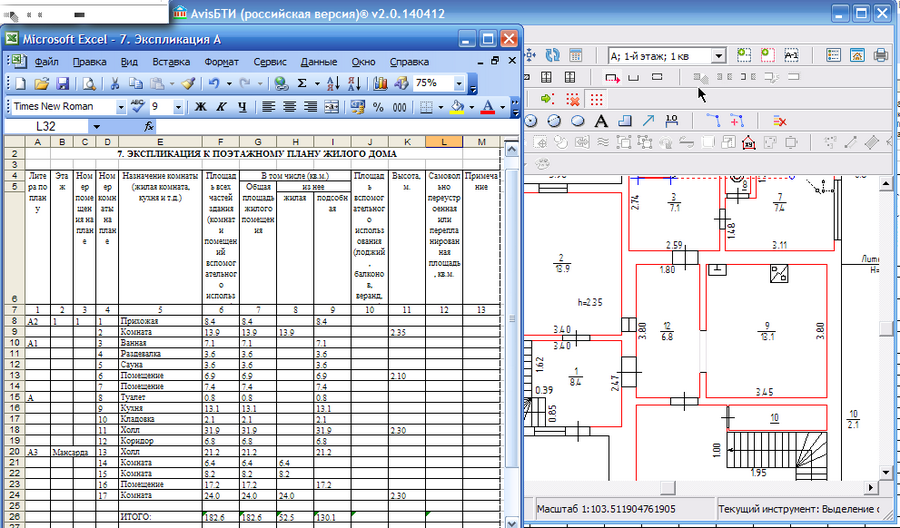Select column L header
Image resolution: width=900 pixels, height=528 pixels.
pyautogui.click(x=444, y=142)
